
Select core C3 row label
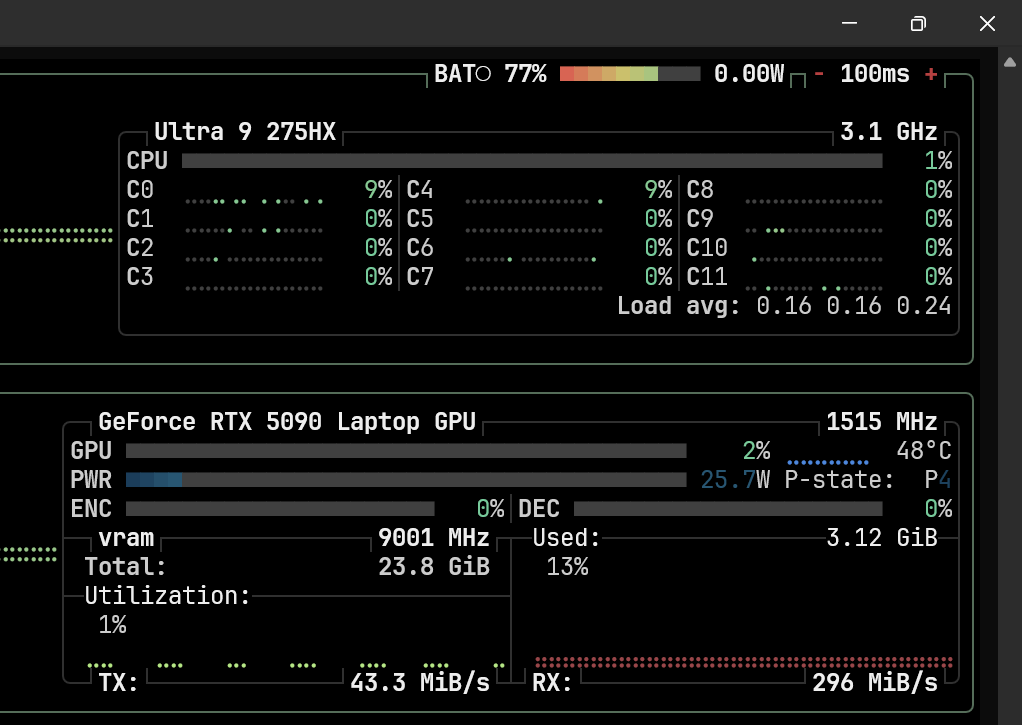coord(140,276)
